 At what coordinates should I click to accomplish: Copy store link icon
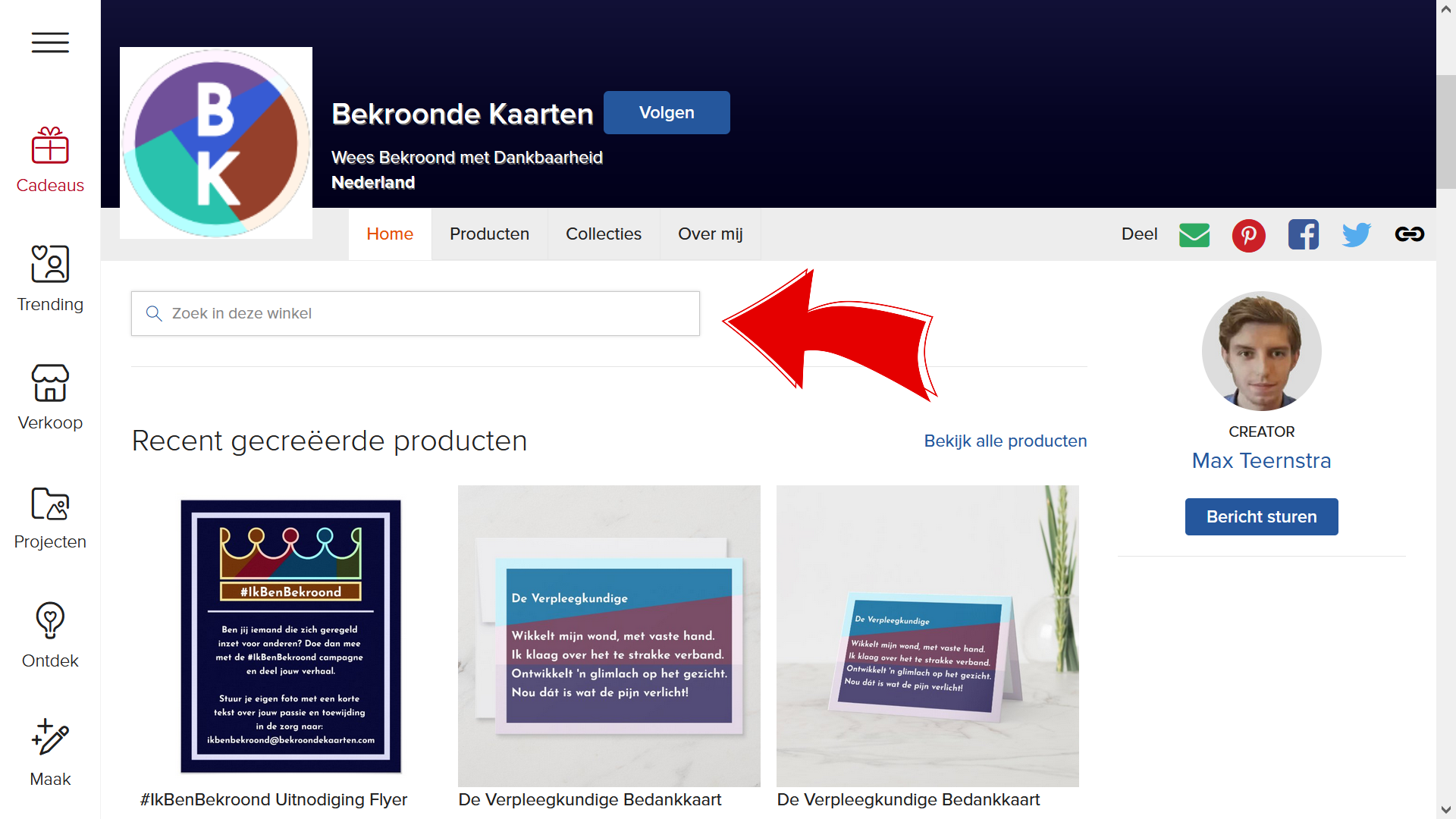click(1409, 234)
